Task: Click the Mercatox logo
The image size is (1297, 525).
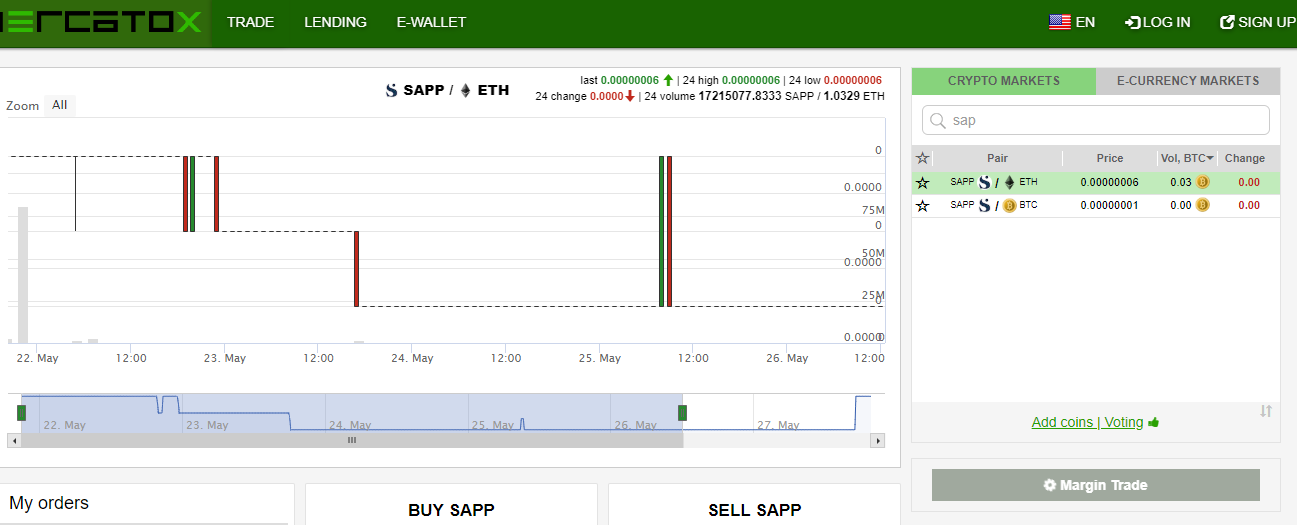Action: 101,22
